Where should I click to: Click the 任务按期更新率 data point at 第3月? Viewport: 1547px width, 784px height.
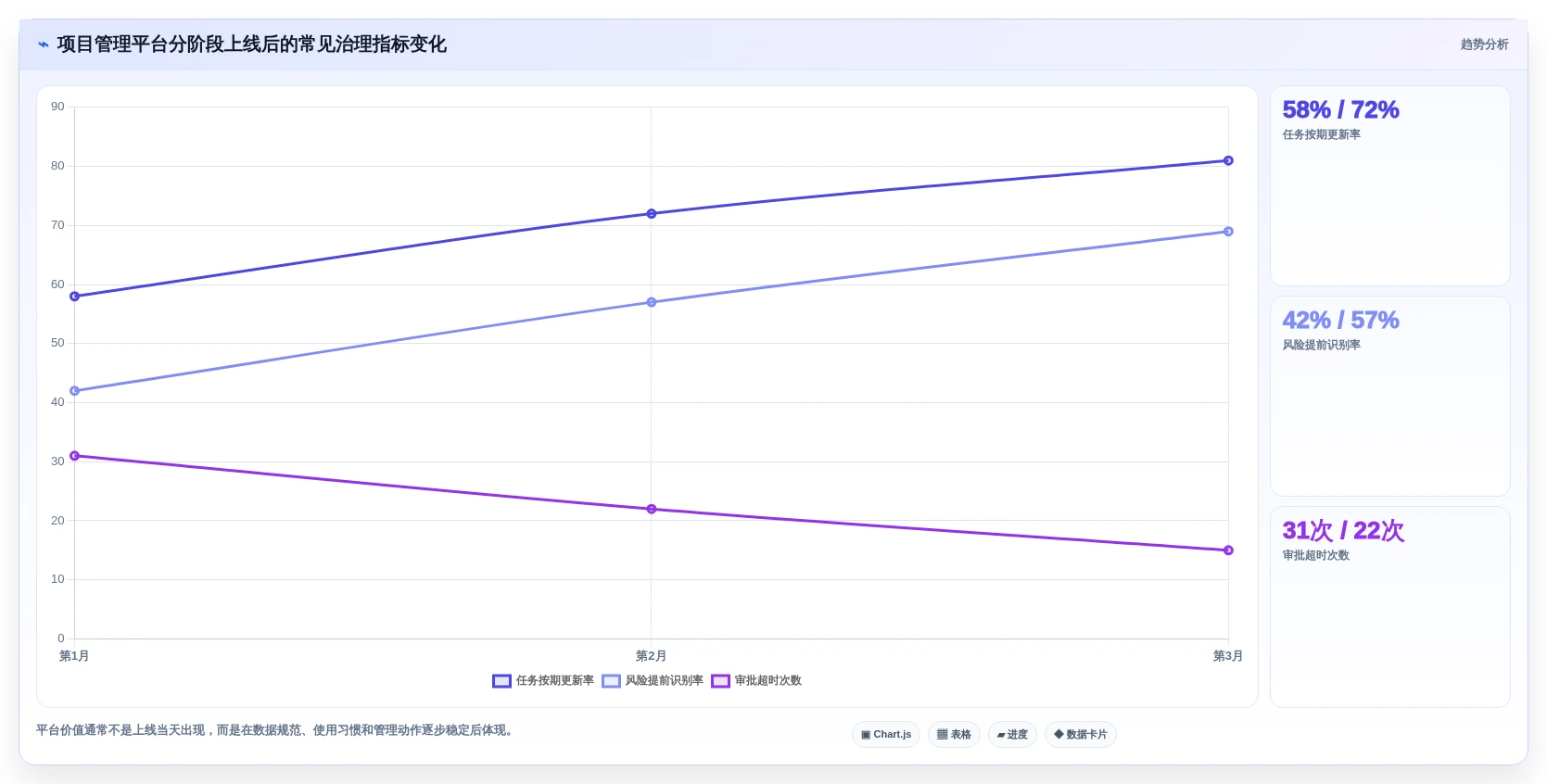1228,161
